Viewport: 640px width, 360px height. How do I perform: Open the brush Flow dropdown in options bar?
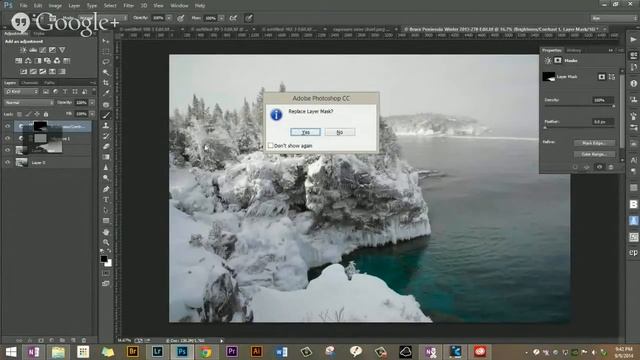pos(221,18)
